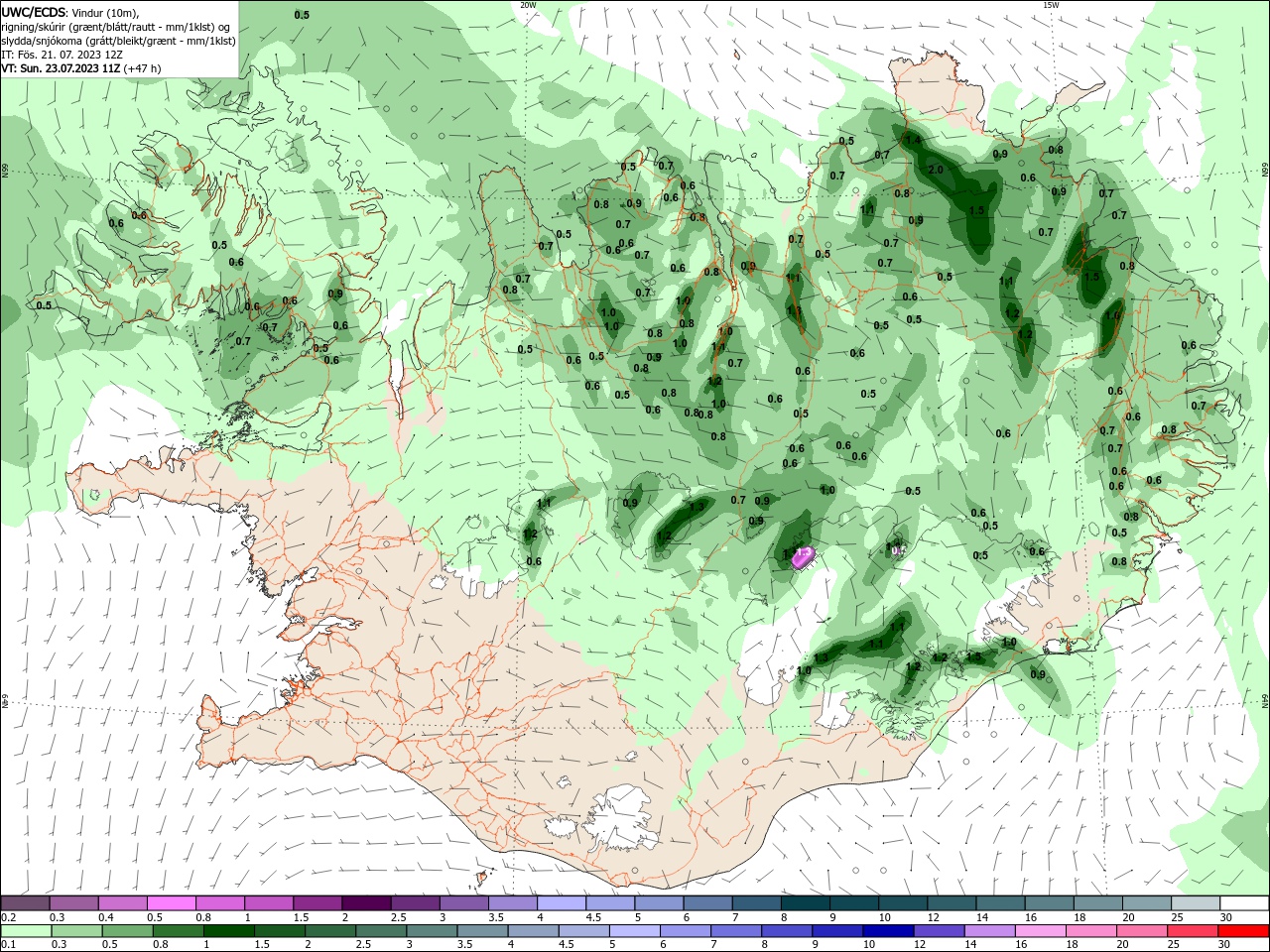
Task: Select the 25 pale grey swatch in upper legend
Action: coord(1196,902)
